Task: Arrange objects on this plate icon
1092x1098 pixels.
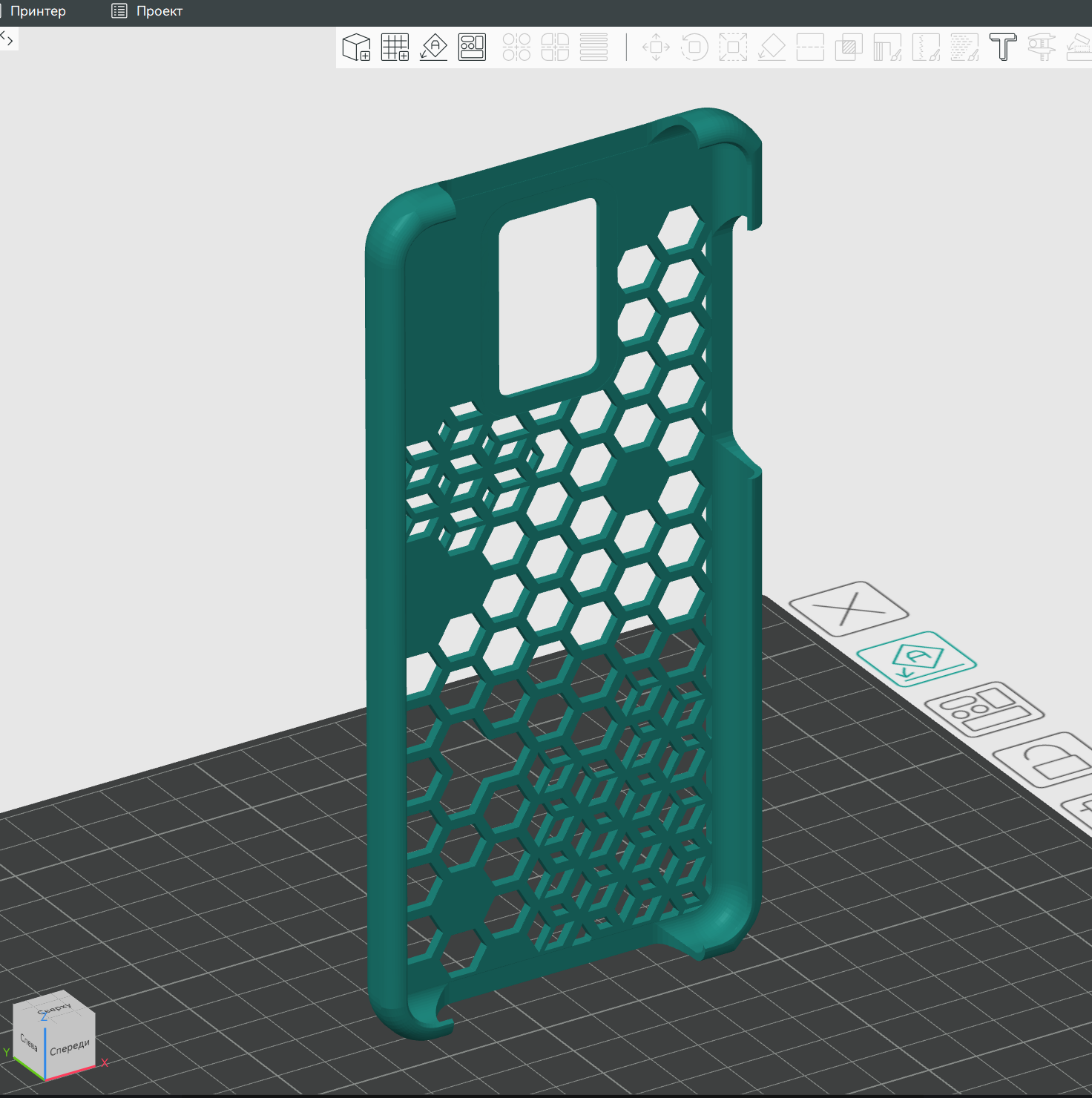Action: (x=984, y=709)
